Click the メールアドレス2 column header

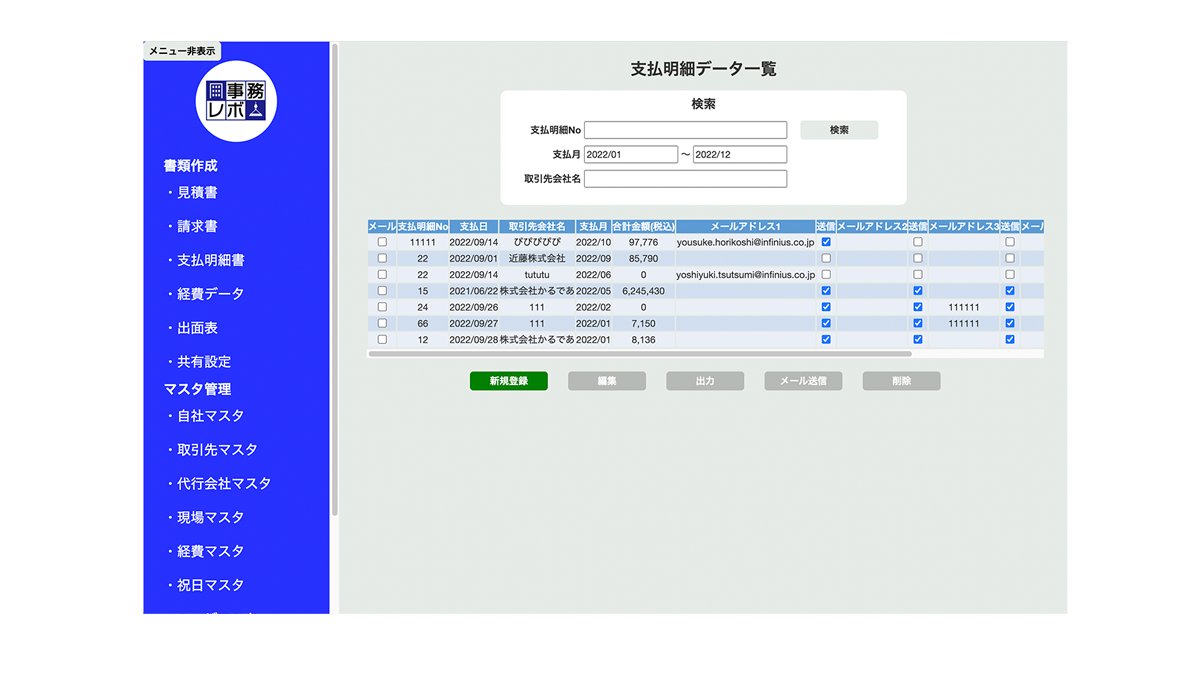[x=872, y=227]
